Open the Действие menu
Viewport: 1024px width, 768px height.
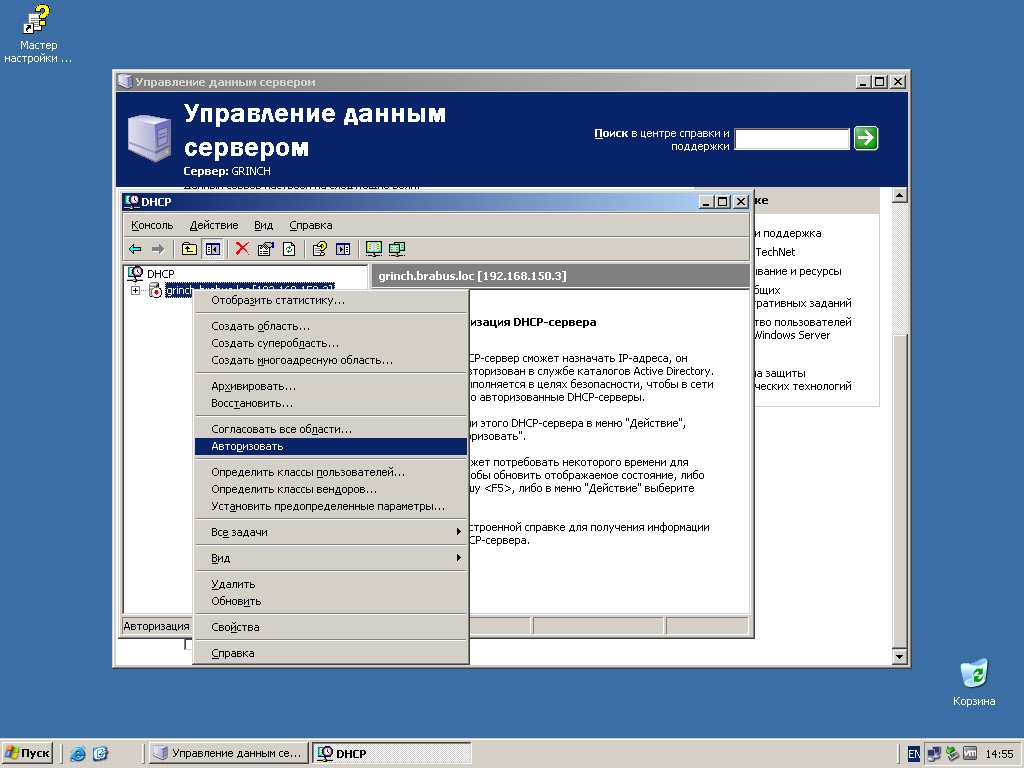214,225
